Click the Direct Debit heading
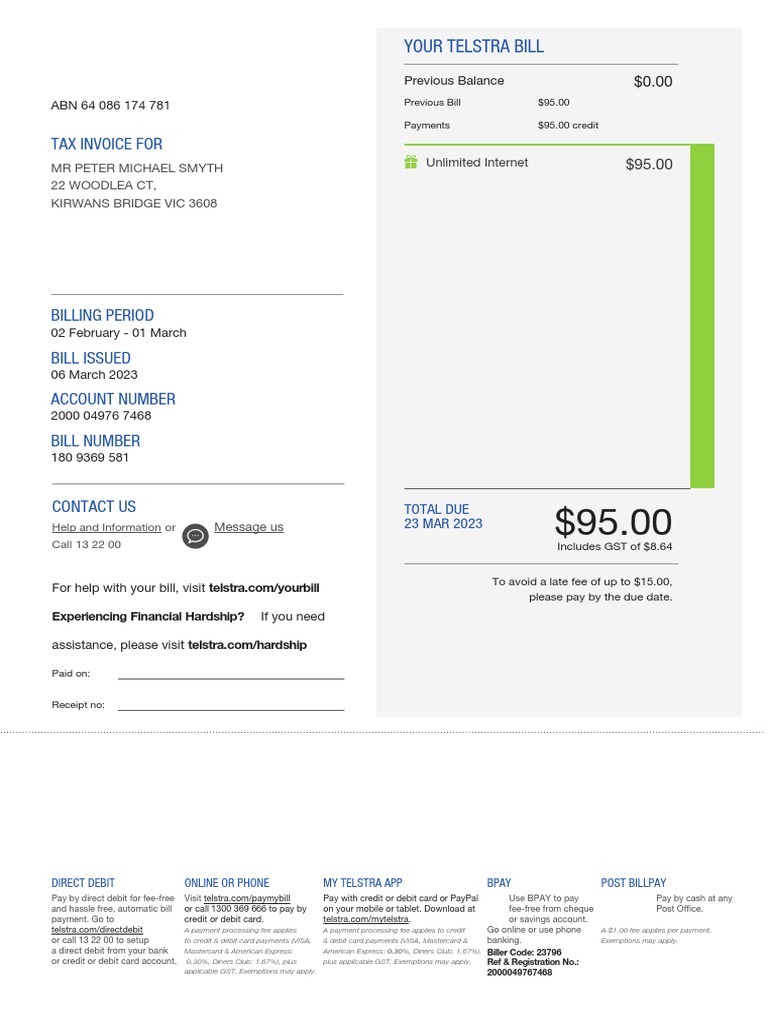Screen dimensions: 768x1024 tap(83, 883)
